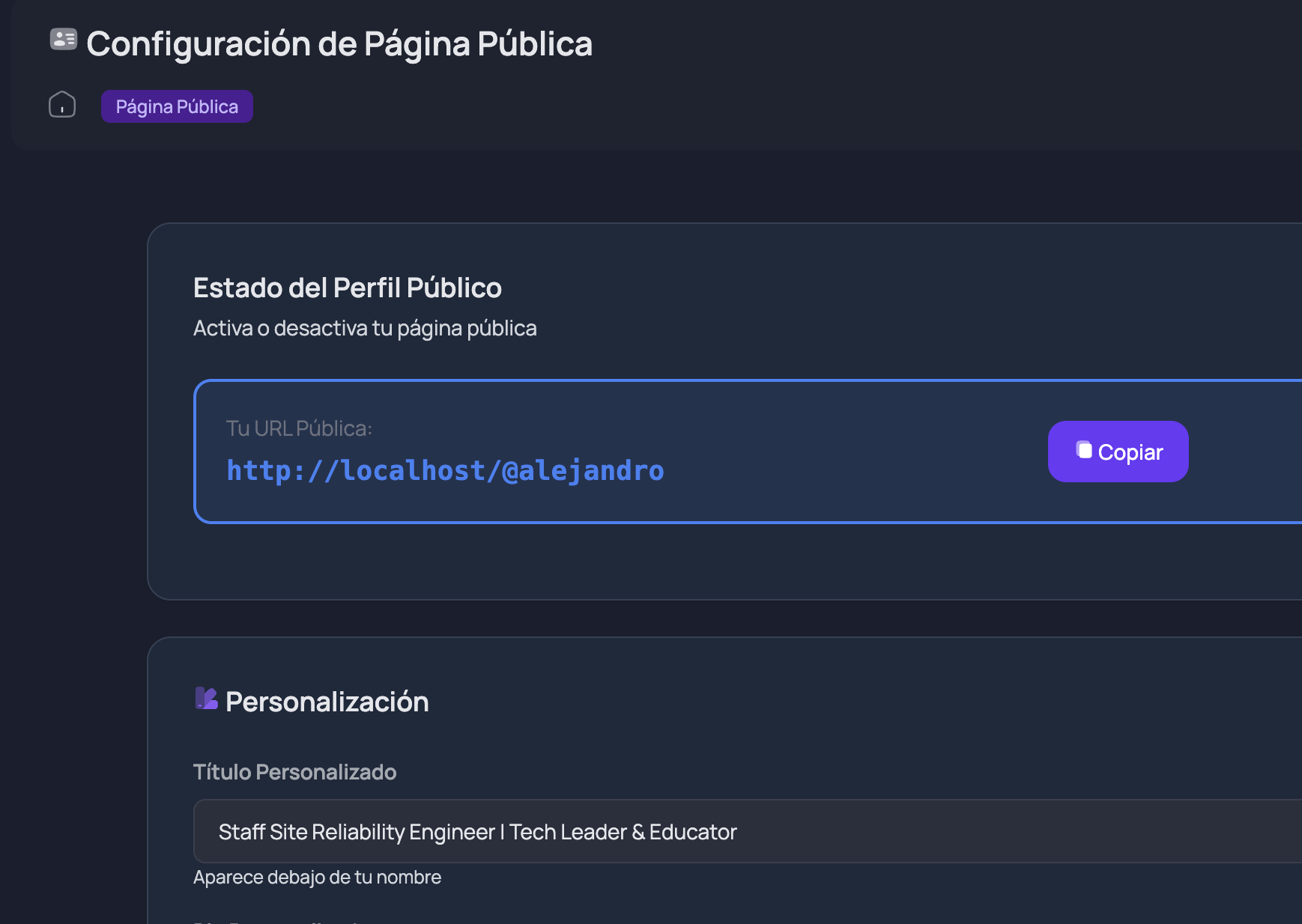Select the badge icon next to Configuración heading
Image resolution: width=1302 pixels, height=924 pixels.
[63, 41]
